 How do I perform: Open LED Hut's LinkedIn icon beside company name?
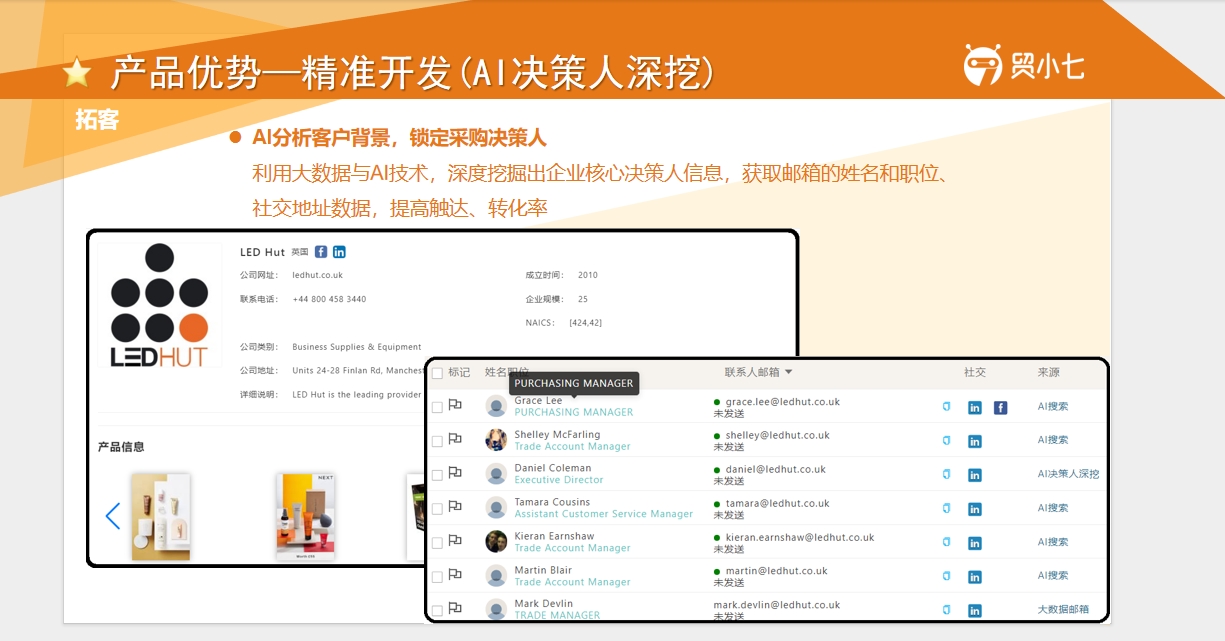tap(339, 252)
